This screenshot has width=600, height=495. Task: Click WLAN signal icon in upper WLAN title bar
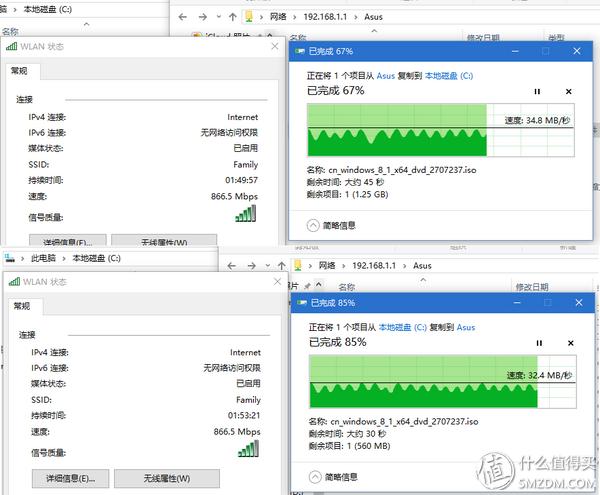tap(11, 47)
